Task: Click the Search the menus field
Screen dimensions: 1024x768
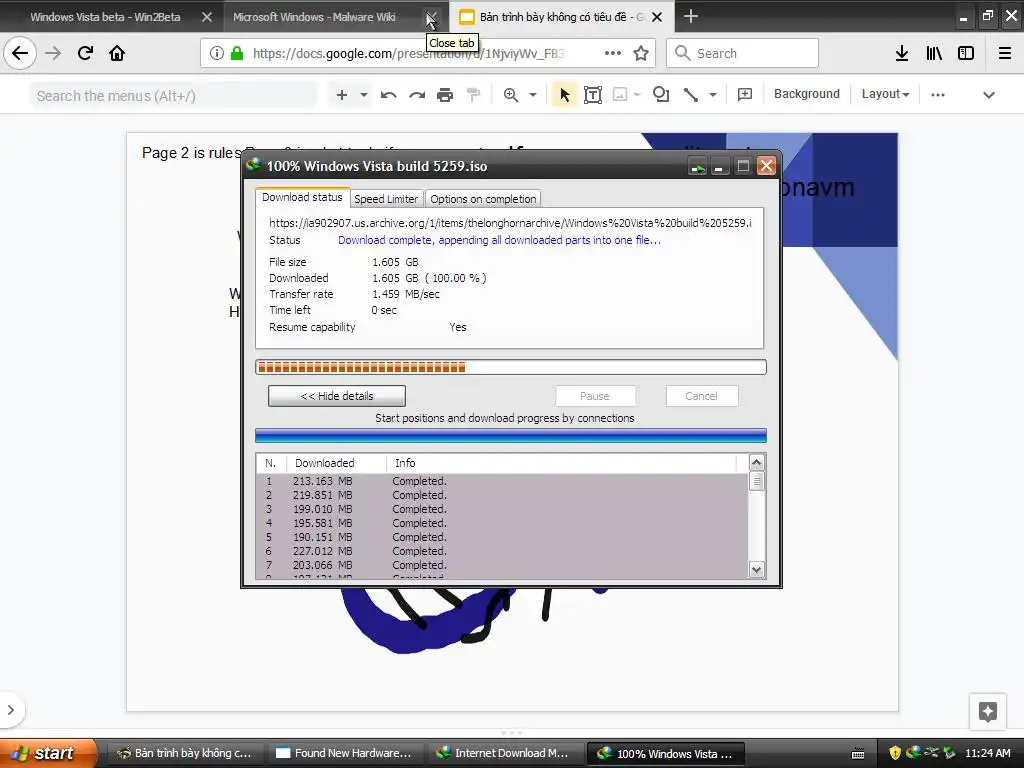Action: [x=174, y=96]
